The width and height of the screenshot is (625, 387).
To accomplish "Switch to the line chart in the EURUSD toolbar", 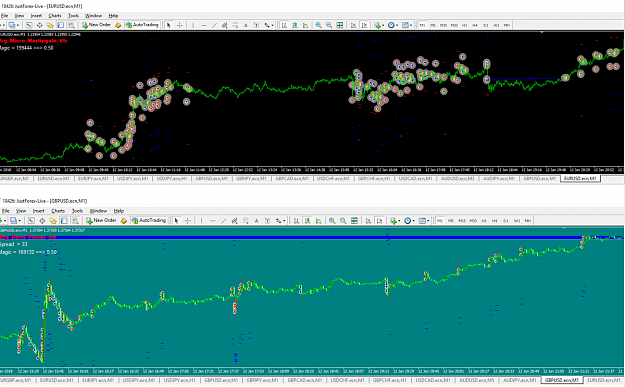I will pyautogui.click(x=305, y=25).
